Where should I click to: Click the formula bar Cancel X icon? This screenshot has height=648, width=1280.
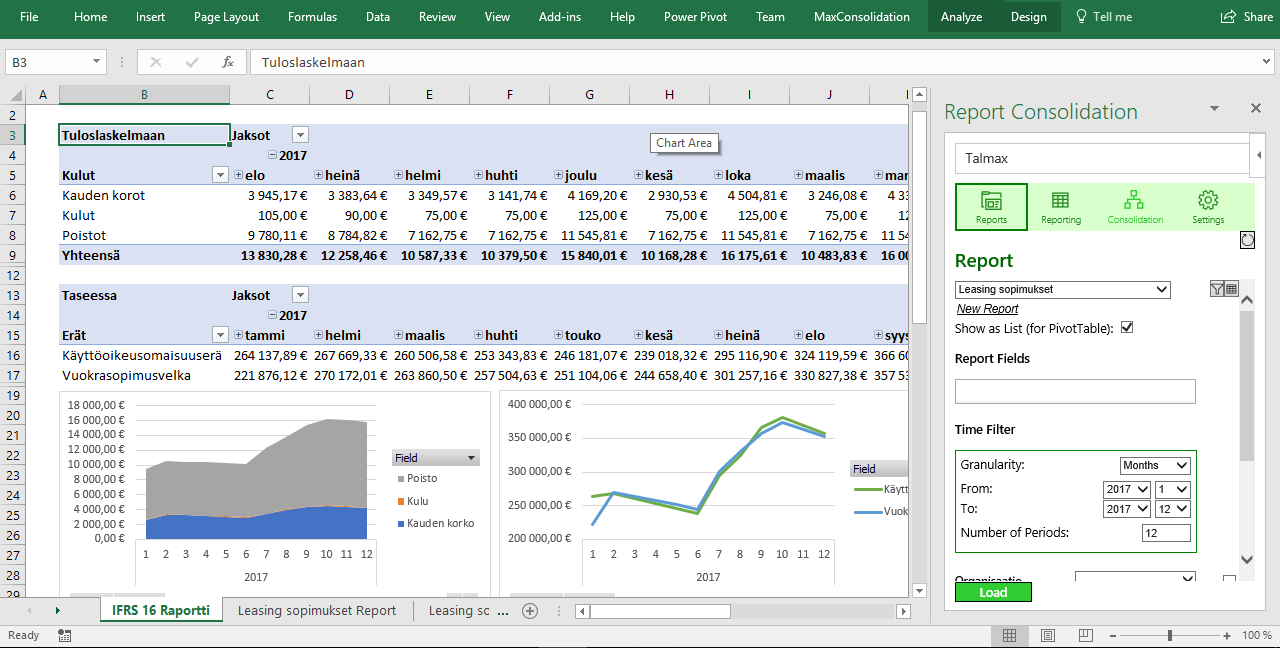click(155, 62)
